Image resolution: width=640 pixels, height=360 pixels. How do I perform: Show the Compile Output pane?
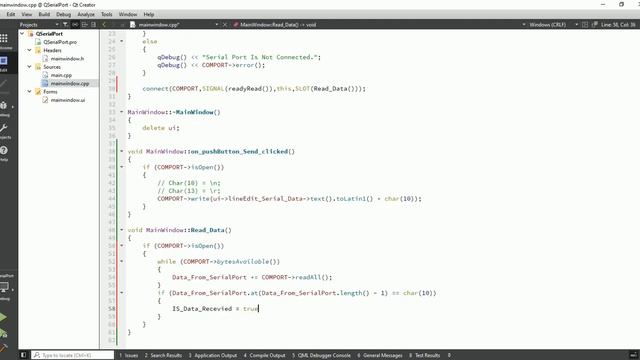(x=264, y=356)
